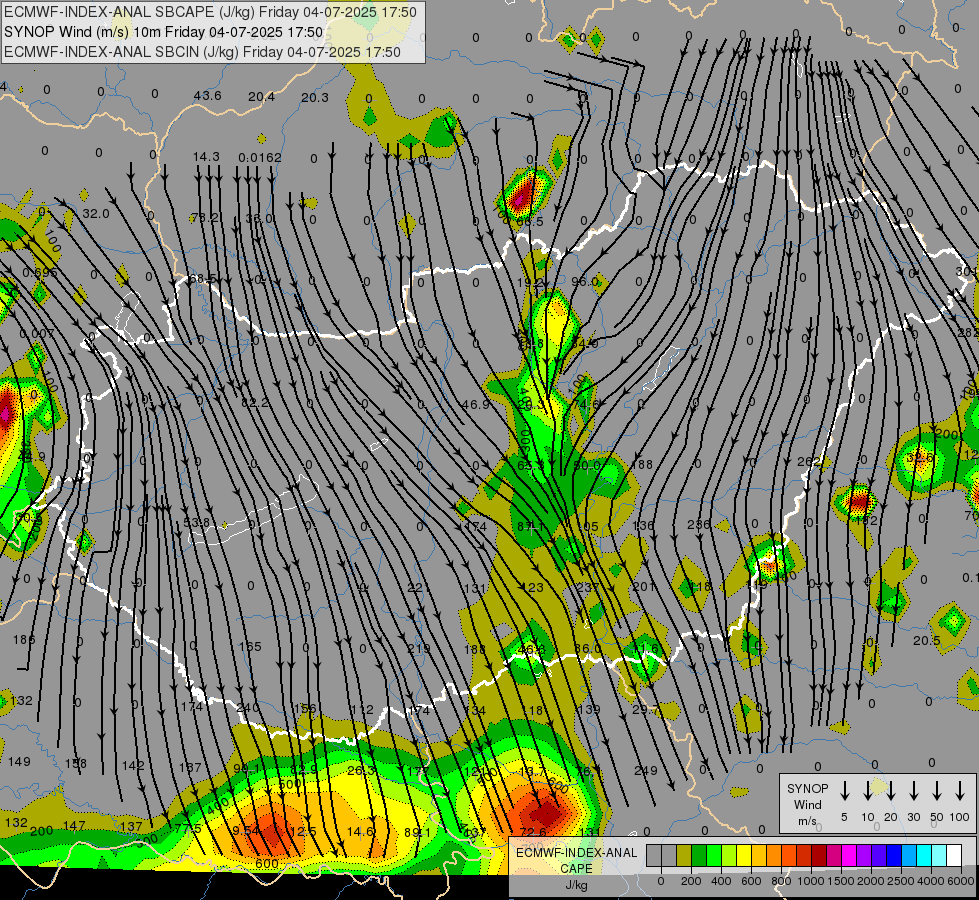This screenshot has width=979, height=900.
Task: Click the 50 m/s wind arrow in legend
Action: [937, 791]
